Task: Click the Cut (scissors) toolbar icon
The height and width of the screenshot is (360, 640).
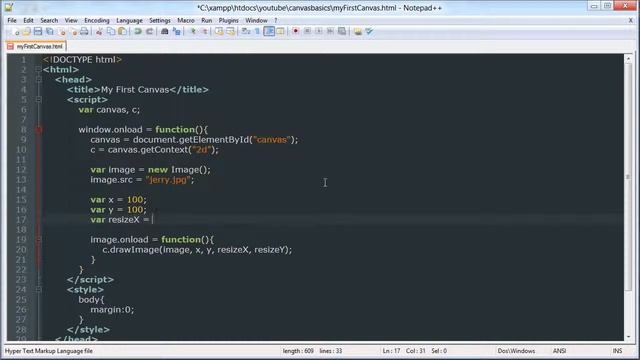Action: coord(99,31)
